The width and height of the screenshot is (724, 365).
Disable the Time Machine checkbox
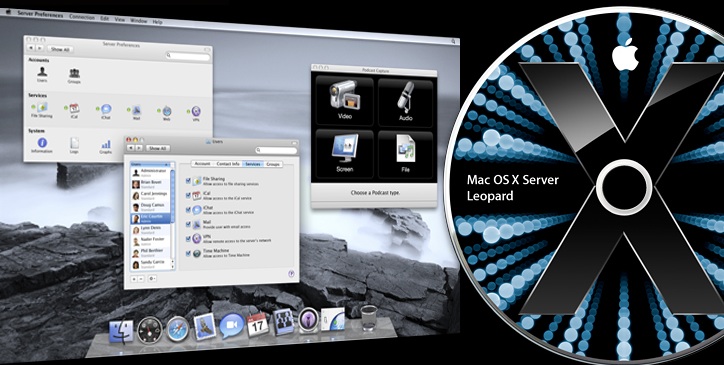[188, 253]
